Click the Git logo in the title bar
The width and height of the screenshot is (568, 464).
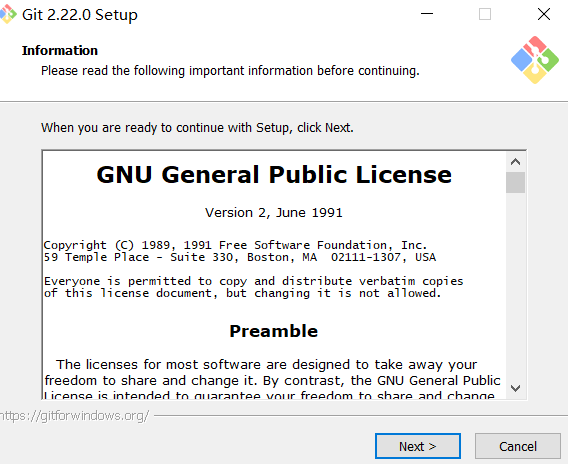(x=8, y=14)
